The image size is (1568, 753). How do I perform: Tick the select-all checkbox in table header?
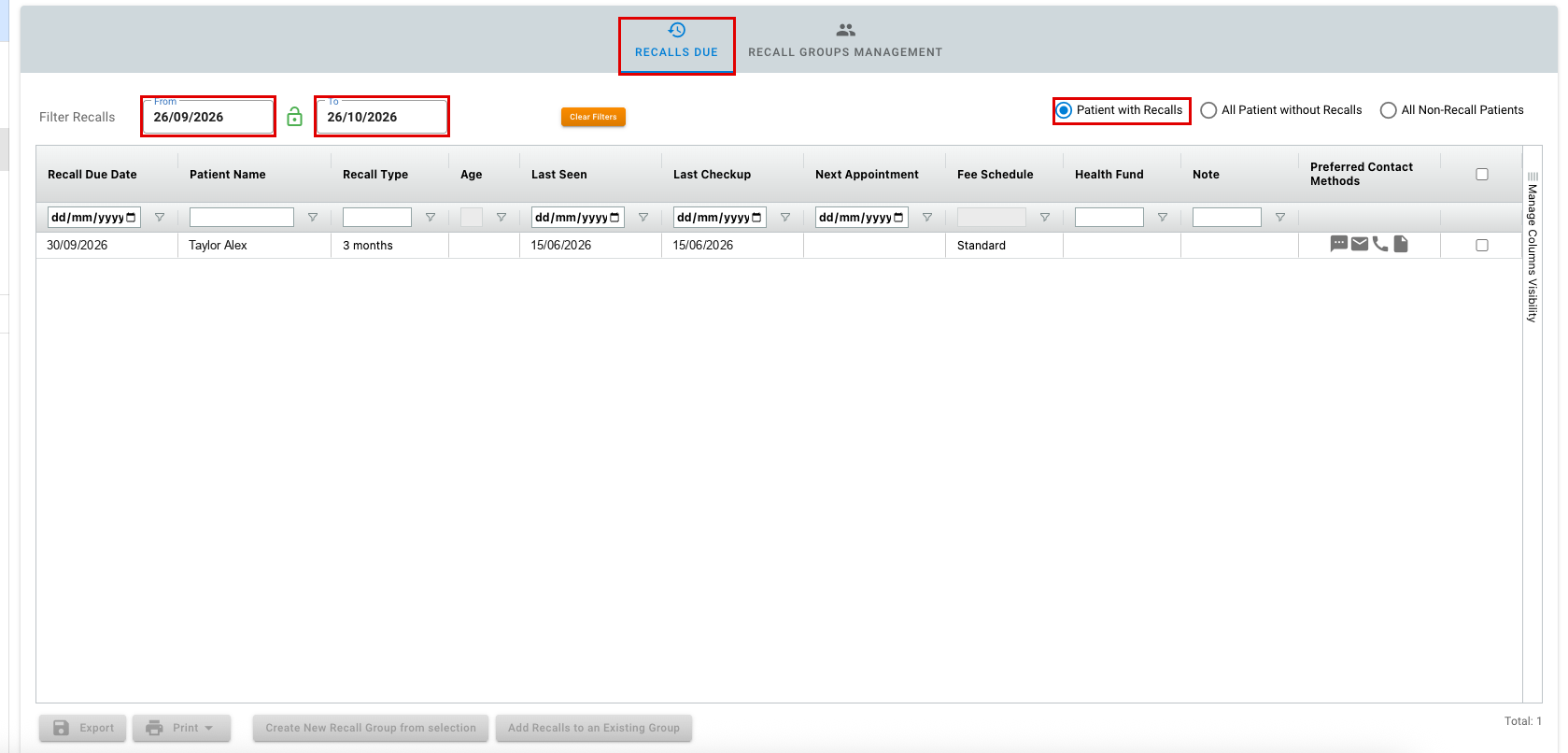(1482, 174)
